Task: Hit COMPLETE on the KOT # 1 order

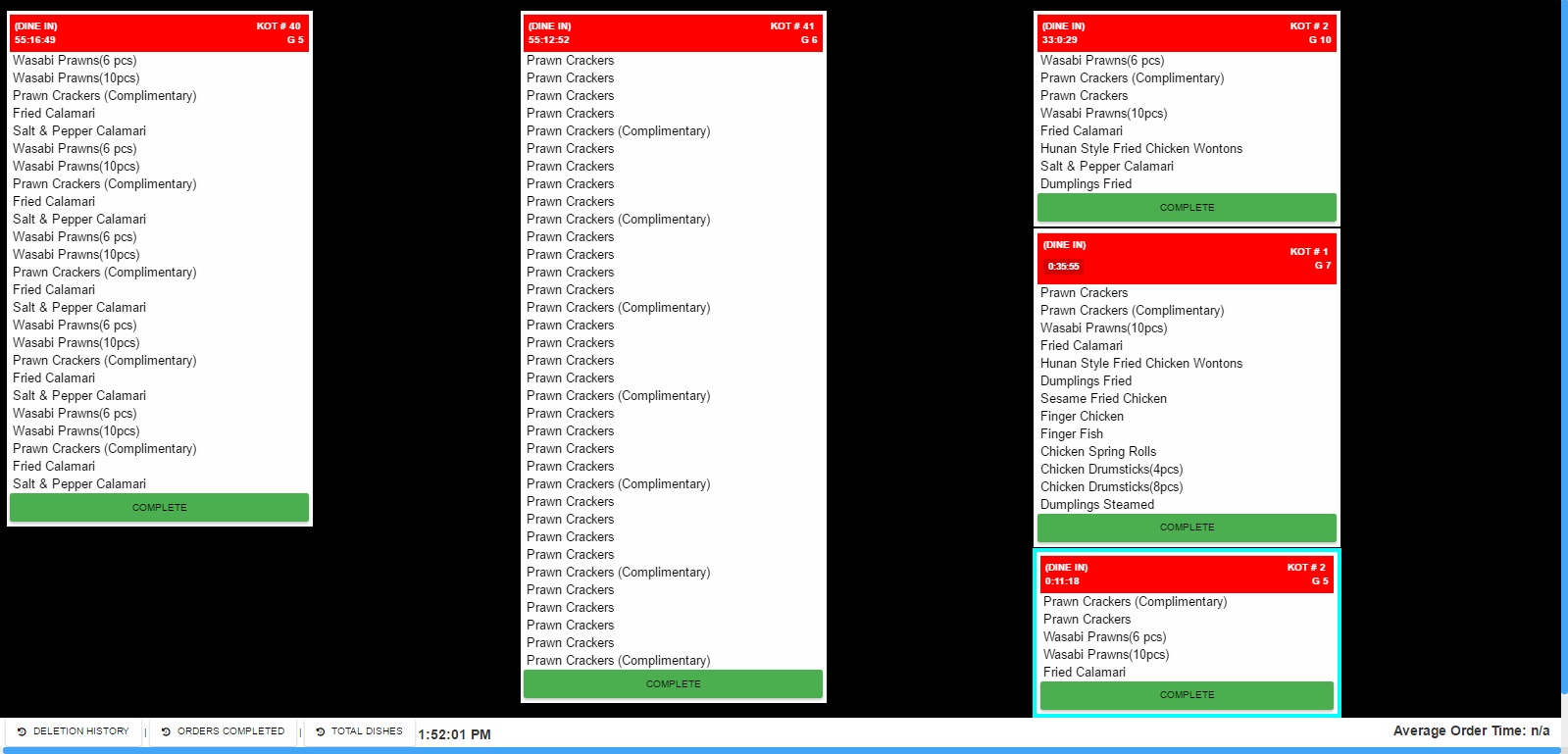Action: [1187, 528]
